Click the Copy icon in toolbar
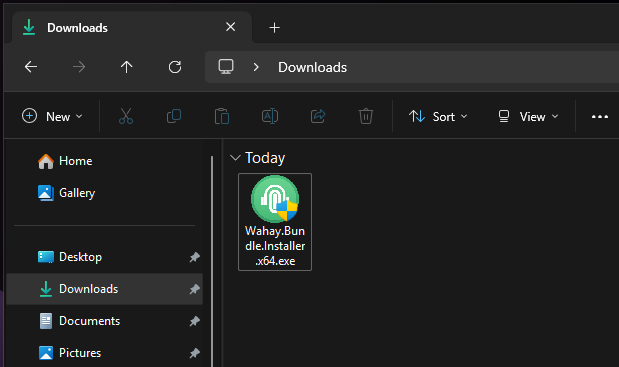The width and height of the screenshot is (619, 367). 174,116
